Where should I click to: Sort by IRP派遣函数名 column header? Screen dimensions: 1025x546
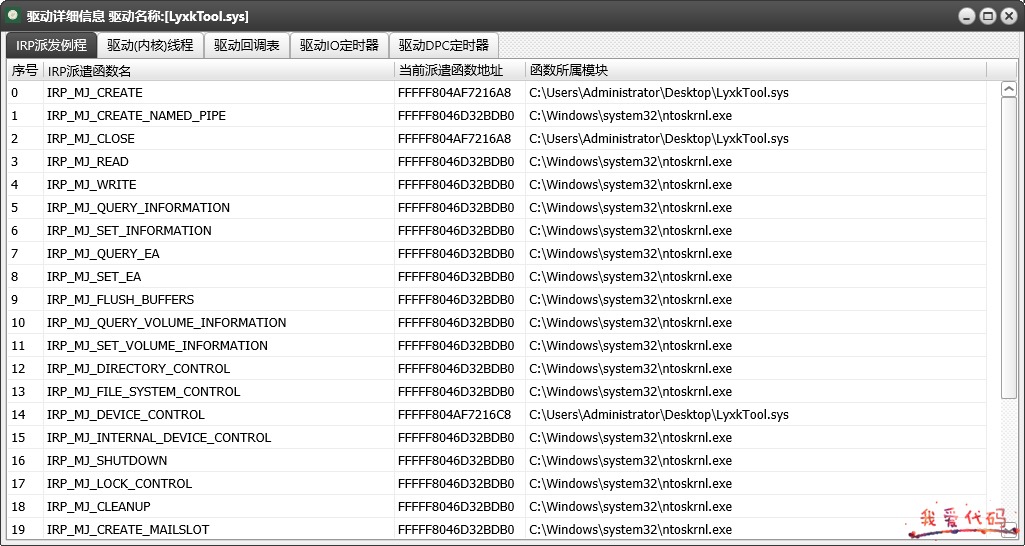point(219,70)
